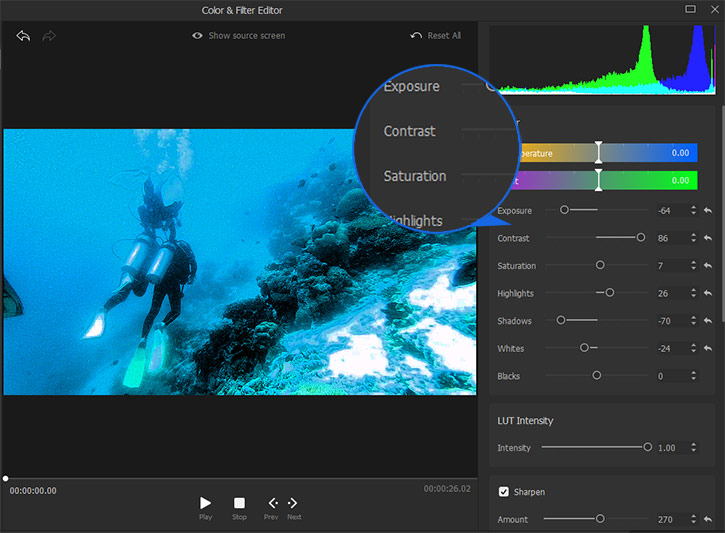Click the undo arrow icon
The height and width of the screenshot is (533, 725).
pyautogui.click(x=23, y=36)
